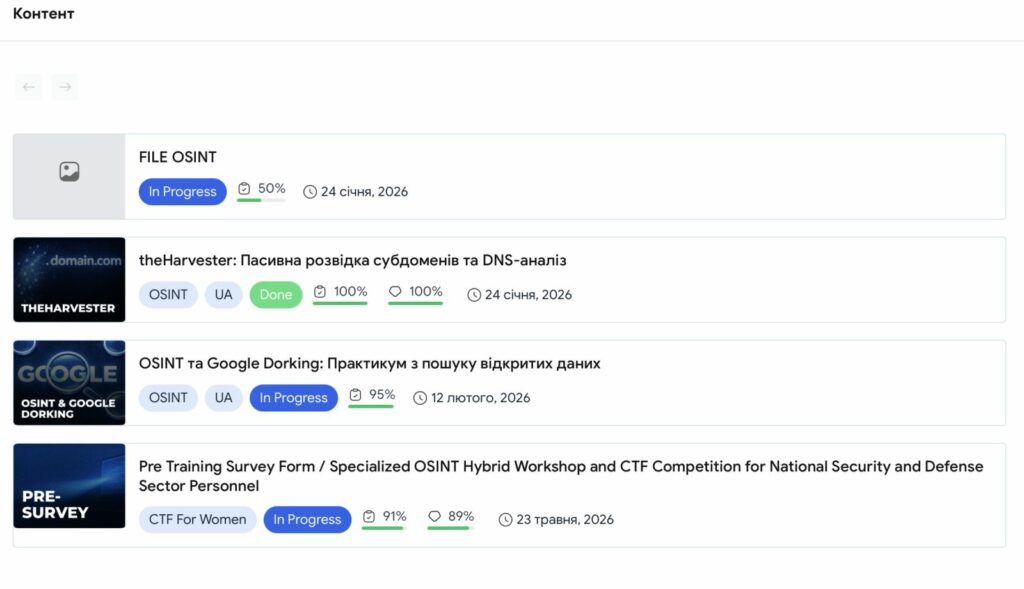Open Pre Training Survey Form title
The height and width of the screenshot is (589, 1024).
click(x=560, y=466)
